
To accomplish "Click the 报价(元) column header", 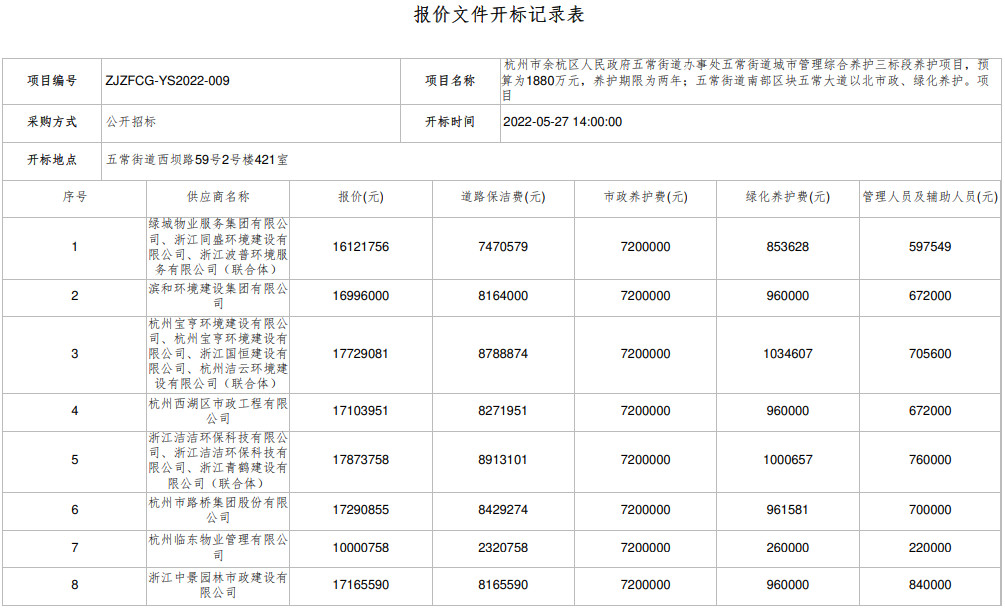I will pyautogui.click(x=360, y=197).
